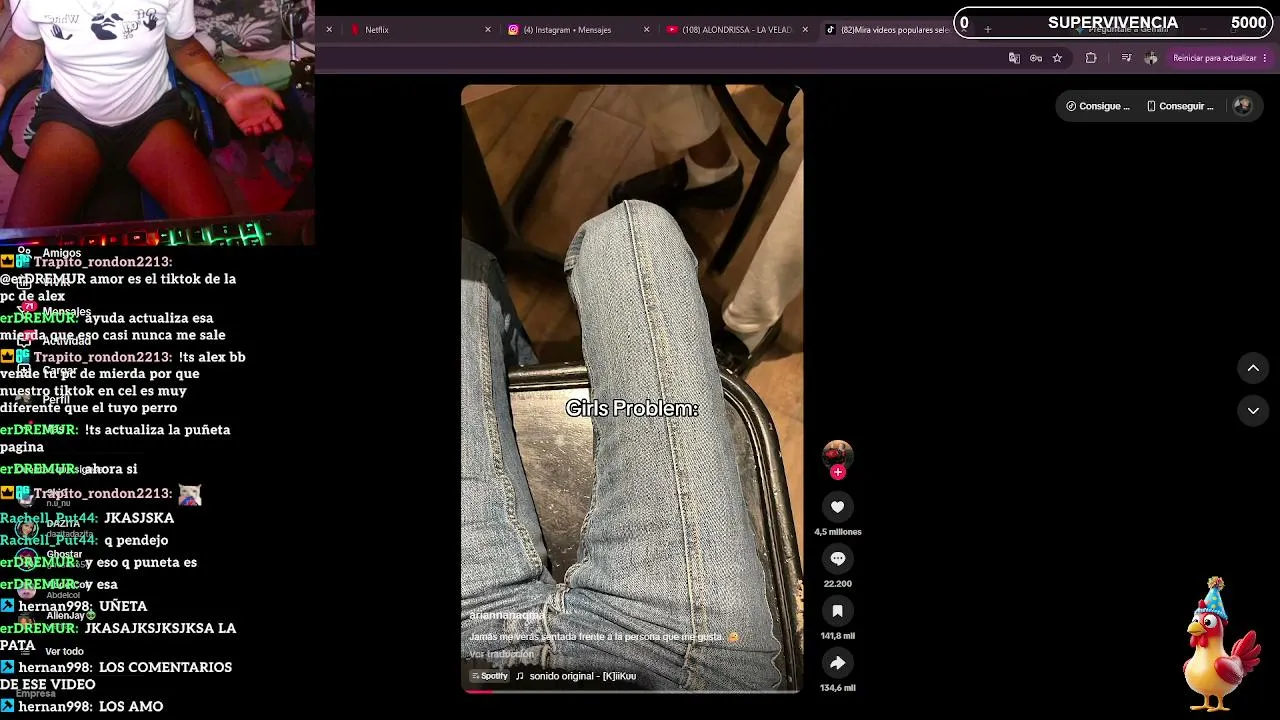This screenshot has height=720, width=1280.
Task: Go to the previous video with up arrow
Action: pos(1253,368)
